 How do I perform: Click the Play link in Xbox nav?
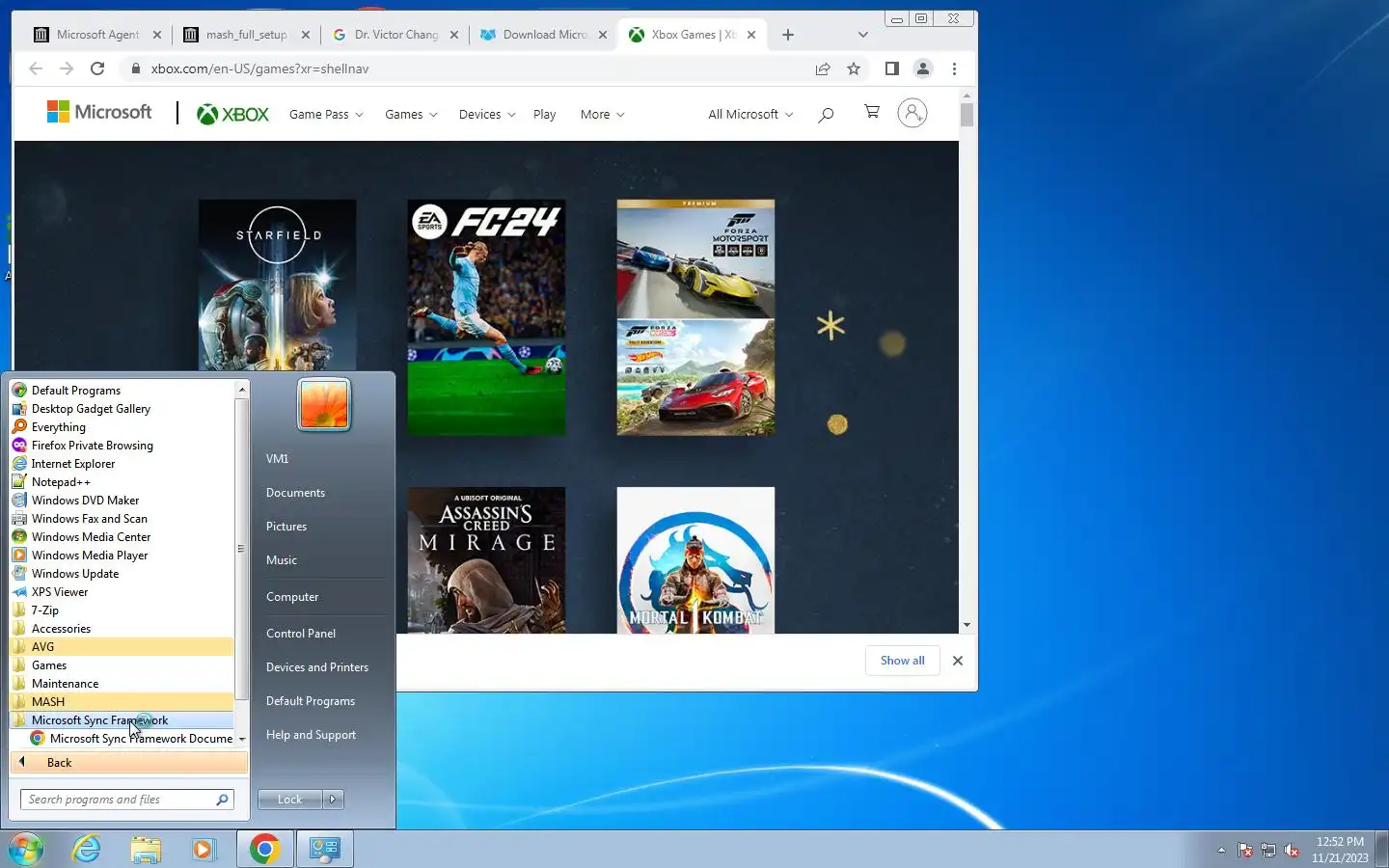click(x=544, y=114)
